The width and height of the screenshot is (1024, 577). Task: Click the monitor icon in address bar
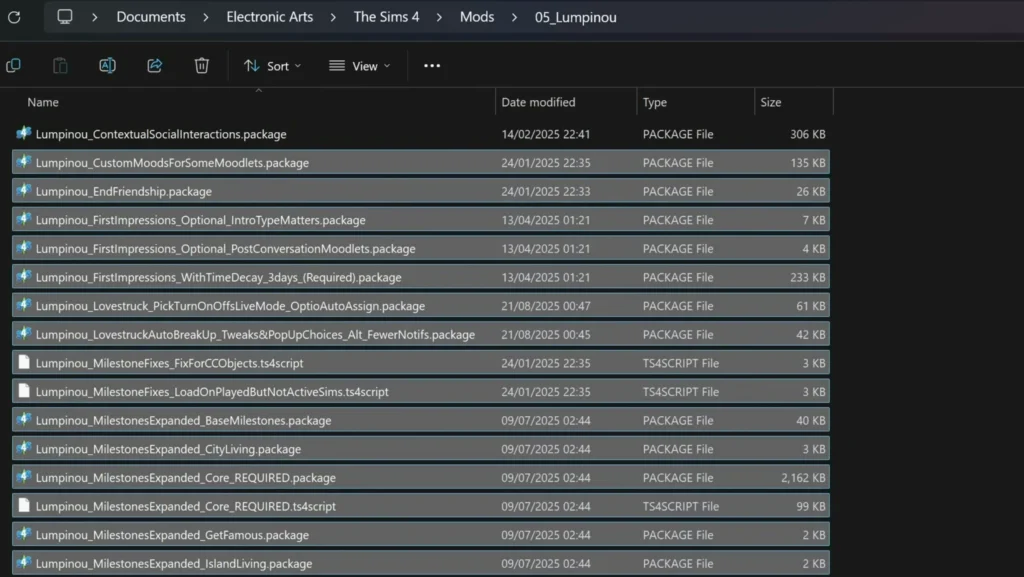[x=65, y=17]
